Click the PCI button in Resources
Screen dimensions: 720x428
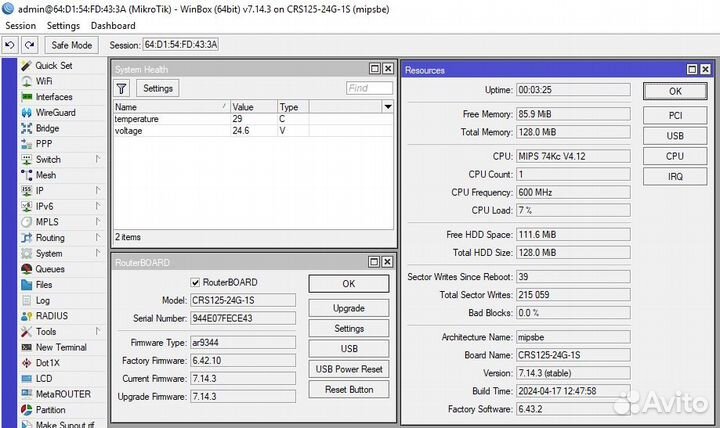(x=675, y=115)
